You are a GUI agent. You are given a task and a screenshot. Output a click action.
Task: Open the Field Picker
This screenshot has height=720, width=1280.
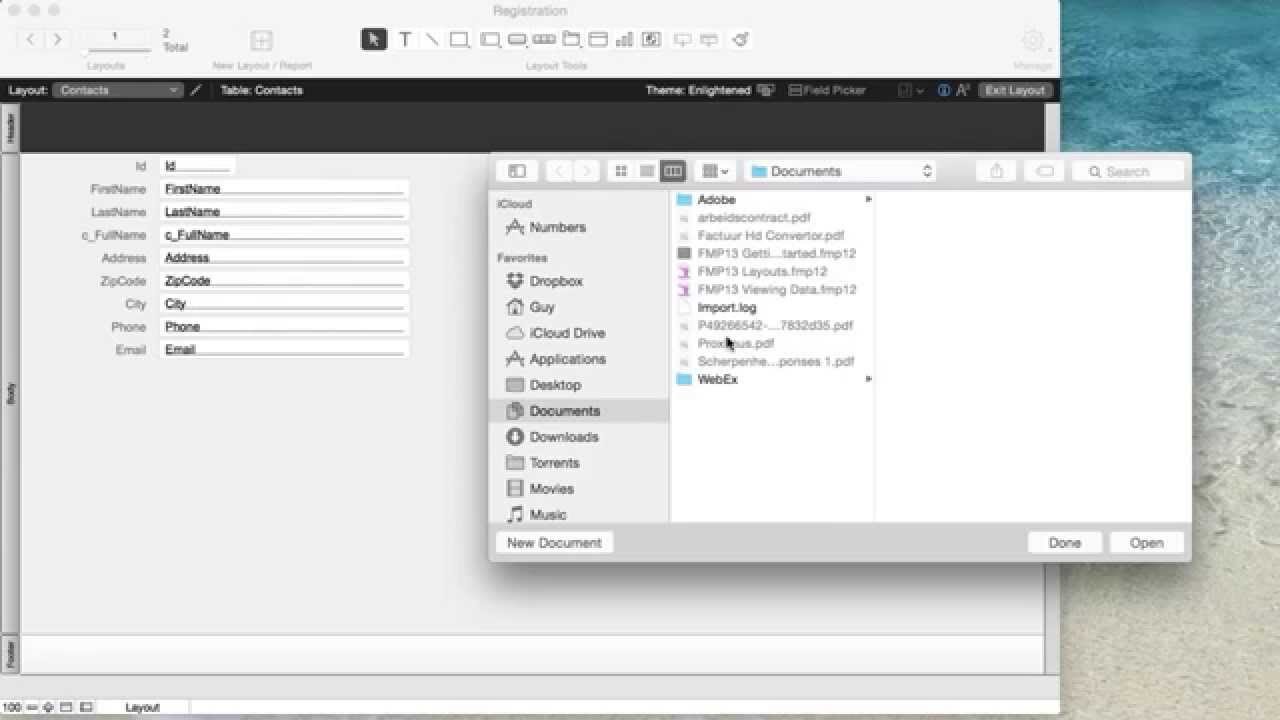click(826, 90)
